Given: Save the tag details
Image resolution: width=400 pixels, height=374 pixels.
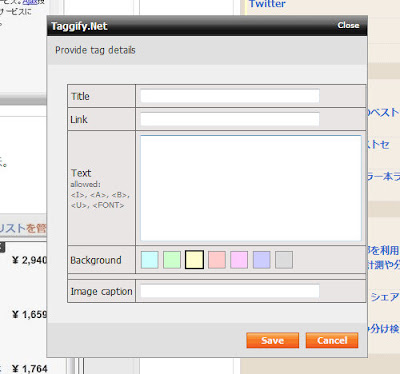Looking at the screenshot, I should (x=273, y=340).
